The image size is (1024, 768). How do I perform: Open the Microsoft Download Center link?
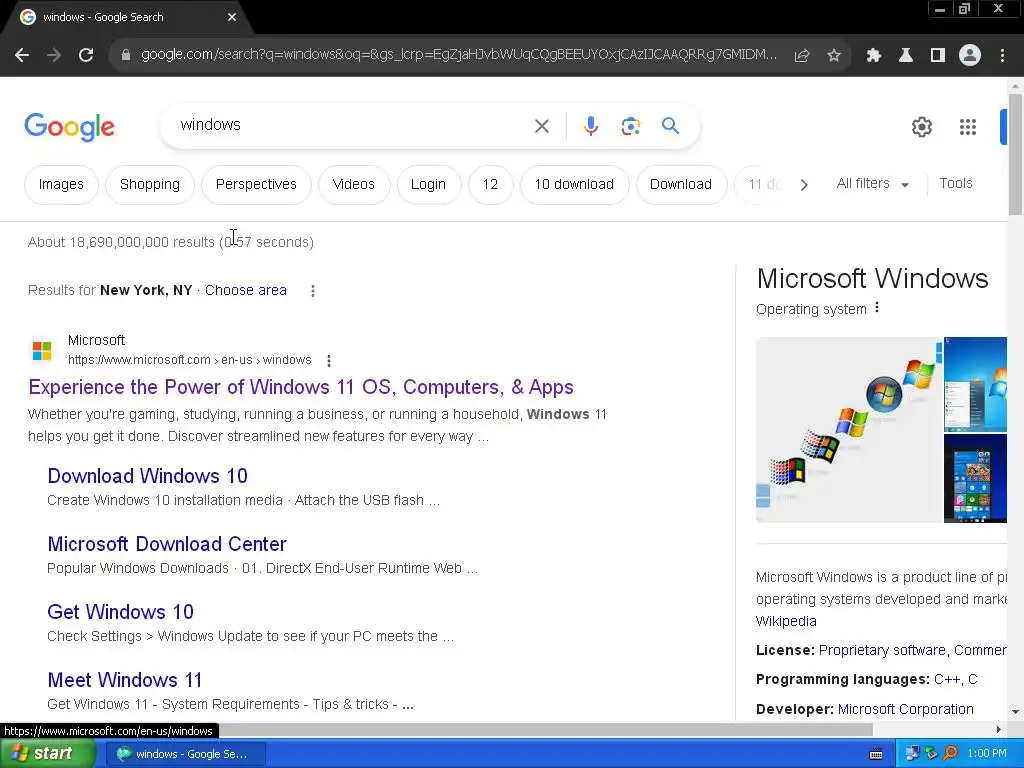click(167, 544)
